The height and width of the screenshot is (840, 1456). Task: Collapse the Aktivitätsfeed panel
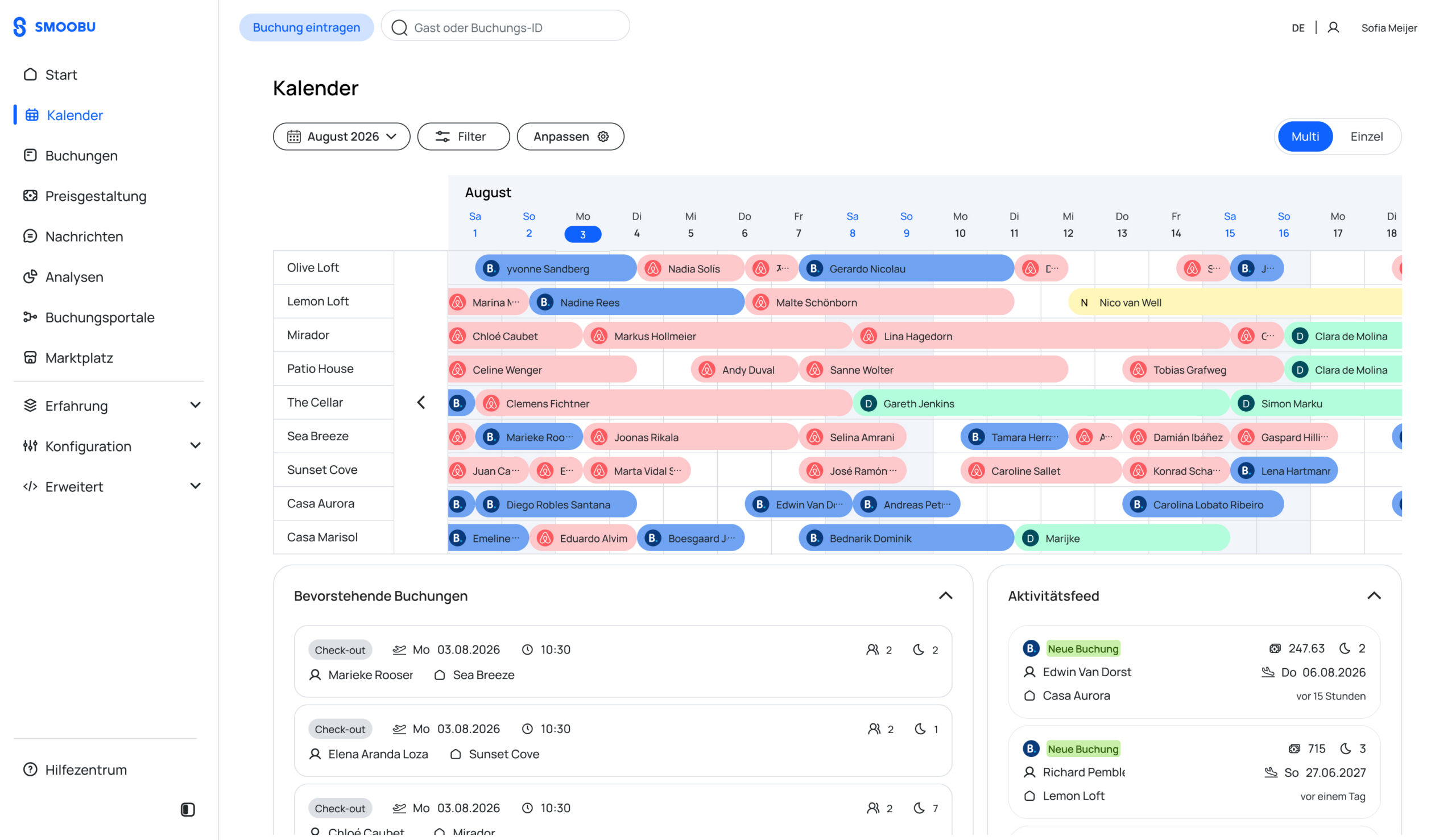[x=1374, y=596]
